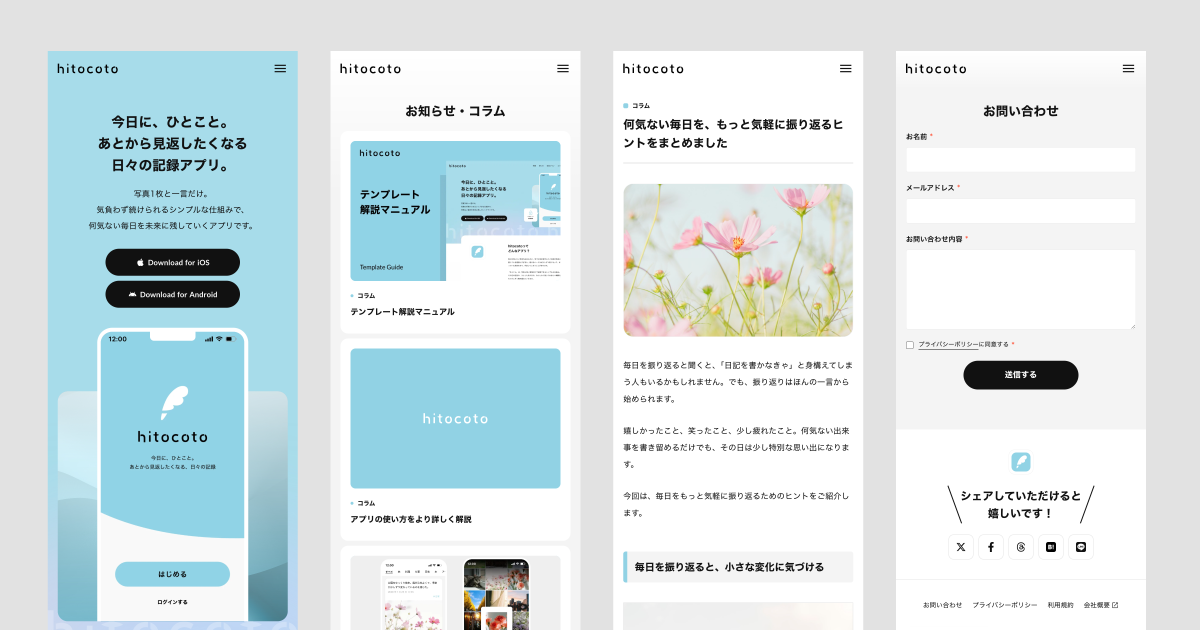Tap はじめる button in phone mockup
This screenshot has width=1200, height=630.
coord(173,574)
